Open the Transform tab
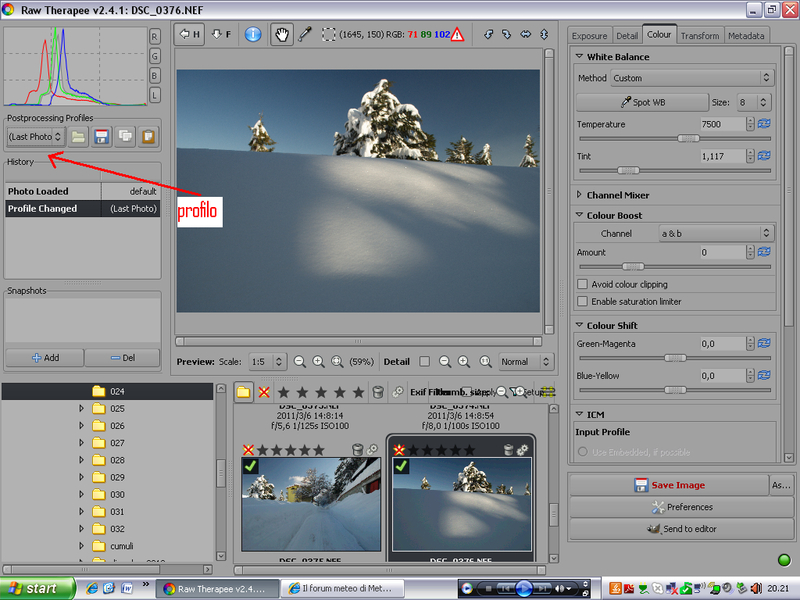The image size is (800, 600). click(699, 36)
